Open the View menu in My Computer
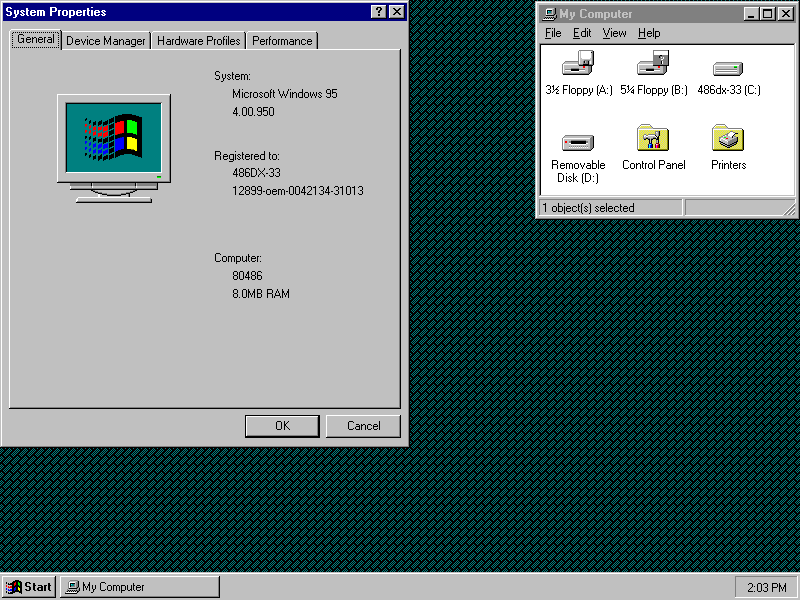 pos(614,33)
